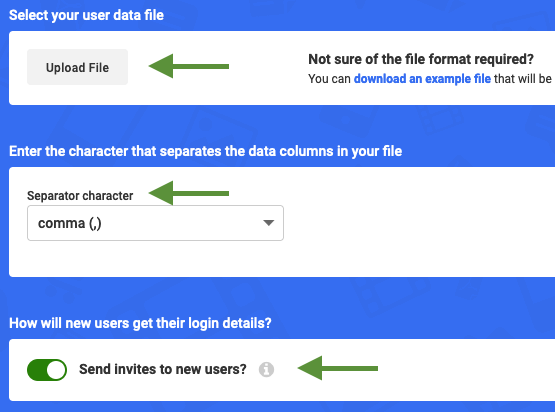Image resolution: width=555 pixels, height=412 pixels.
Task: Click the words You can before the download link
Action: [x=329, y=79]
